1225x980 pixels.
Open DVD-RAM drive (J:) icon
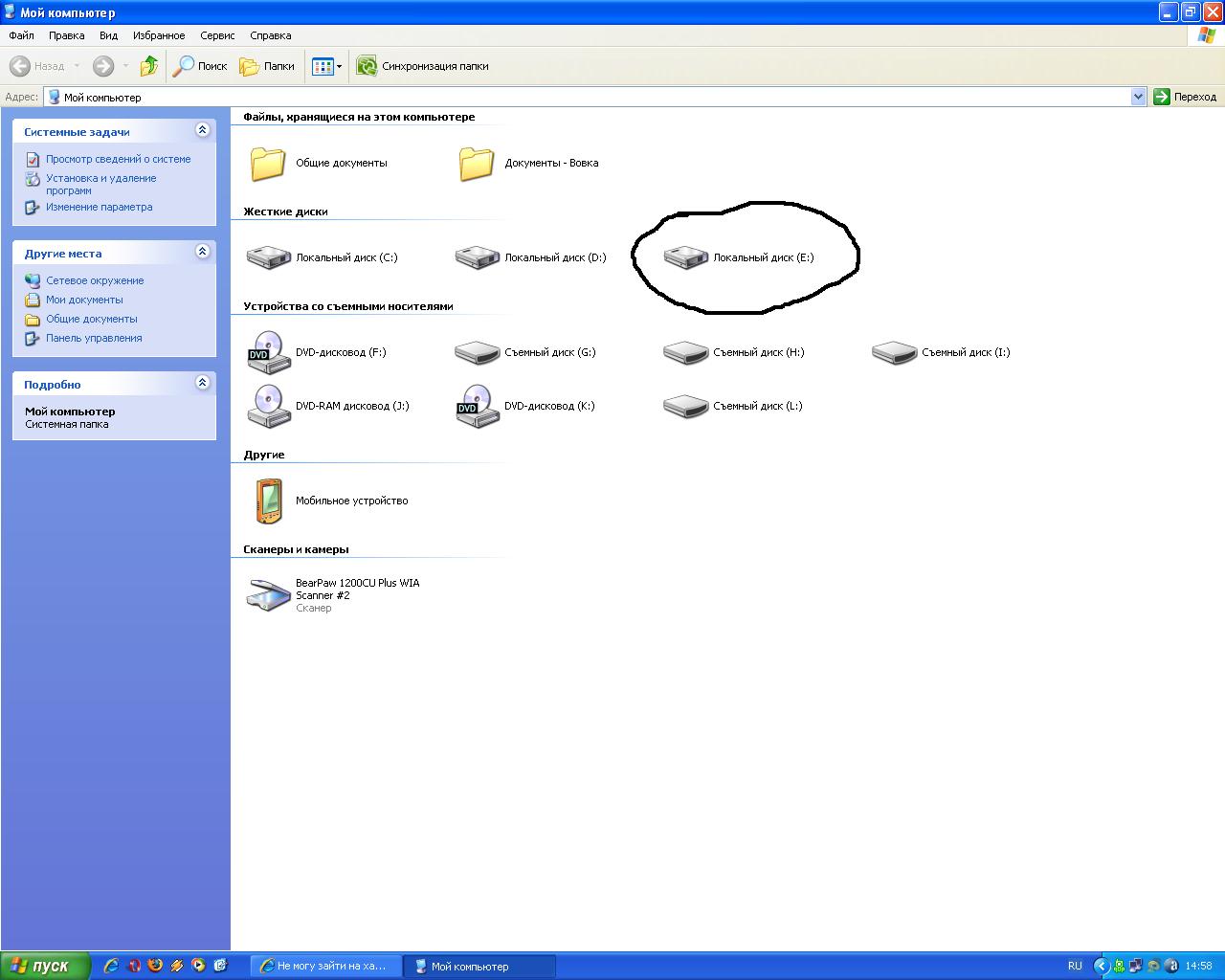coord(269,406)
